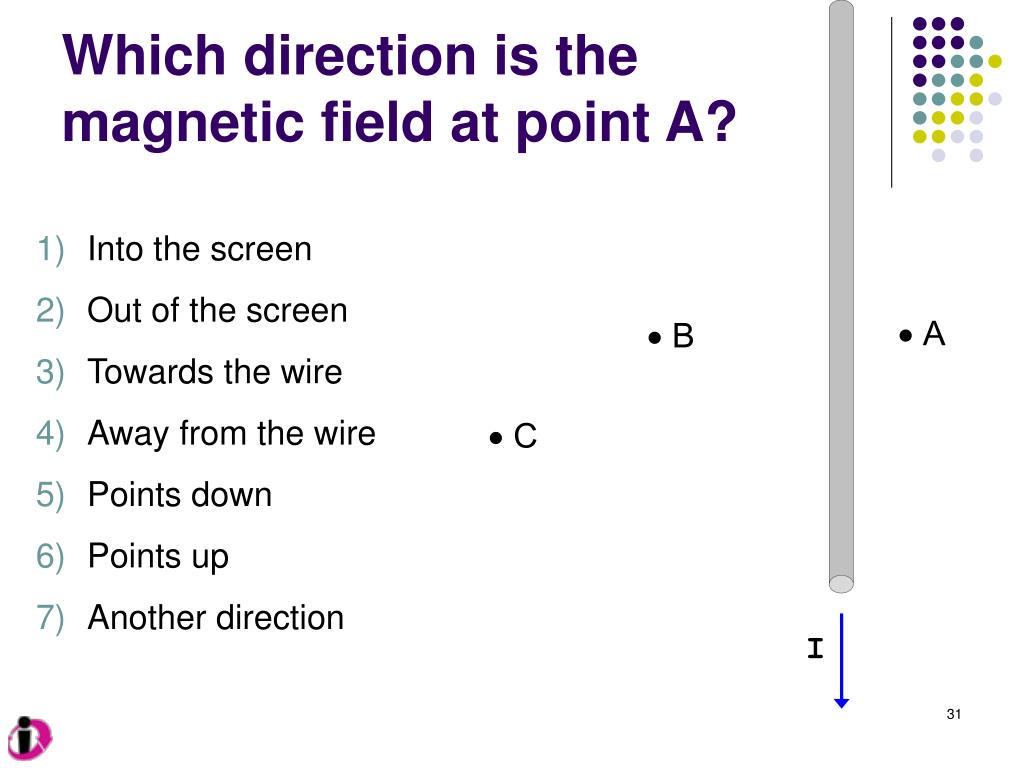Choose option 'Another direction'

[x=216, y=617]
